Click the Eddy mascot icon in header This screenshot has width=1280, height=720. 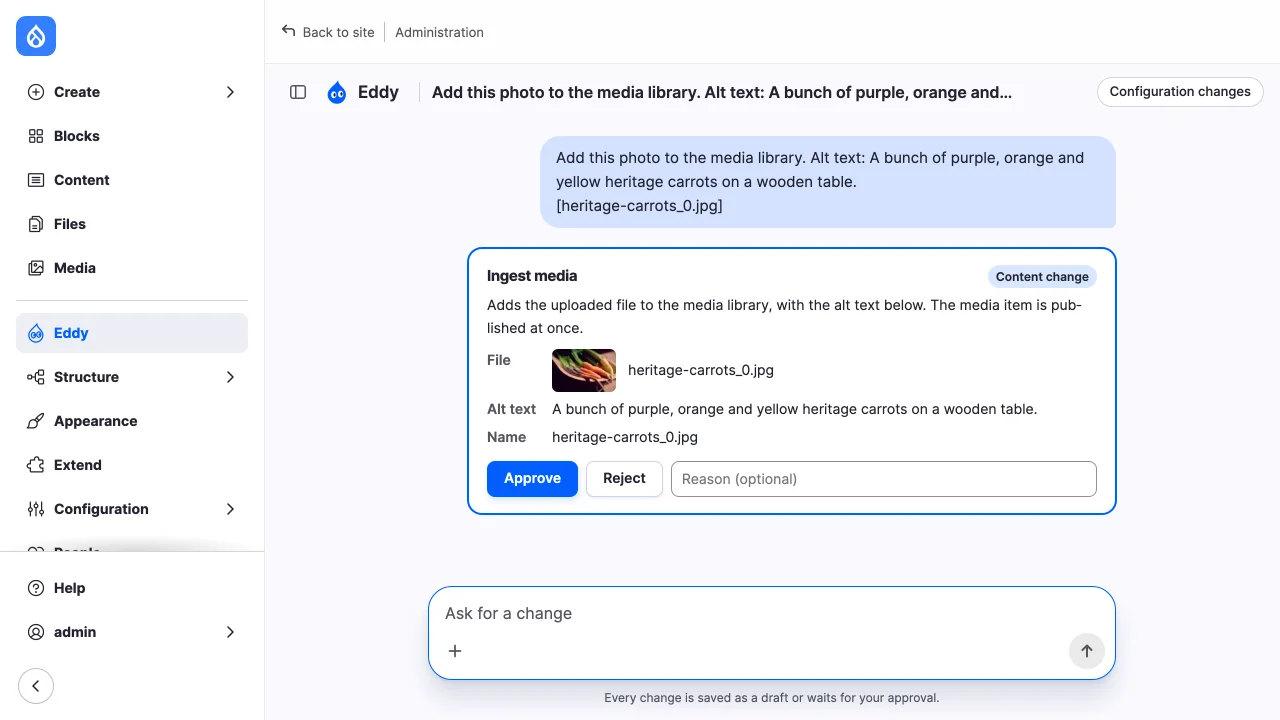[x=337, y=93]
